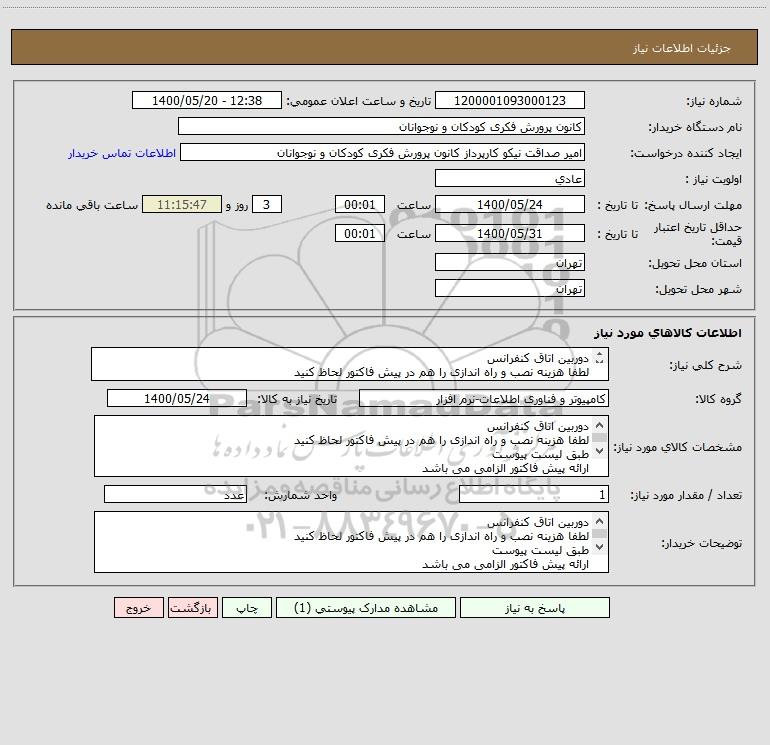Image resolution: width=770 pixels, height=745 pixels.
Task: Click the price validity date 1400/05/31
Action: (x=510, y=233)
